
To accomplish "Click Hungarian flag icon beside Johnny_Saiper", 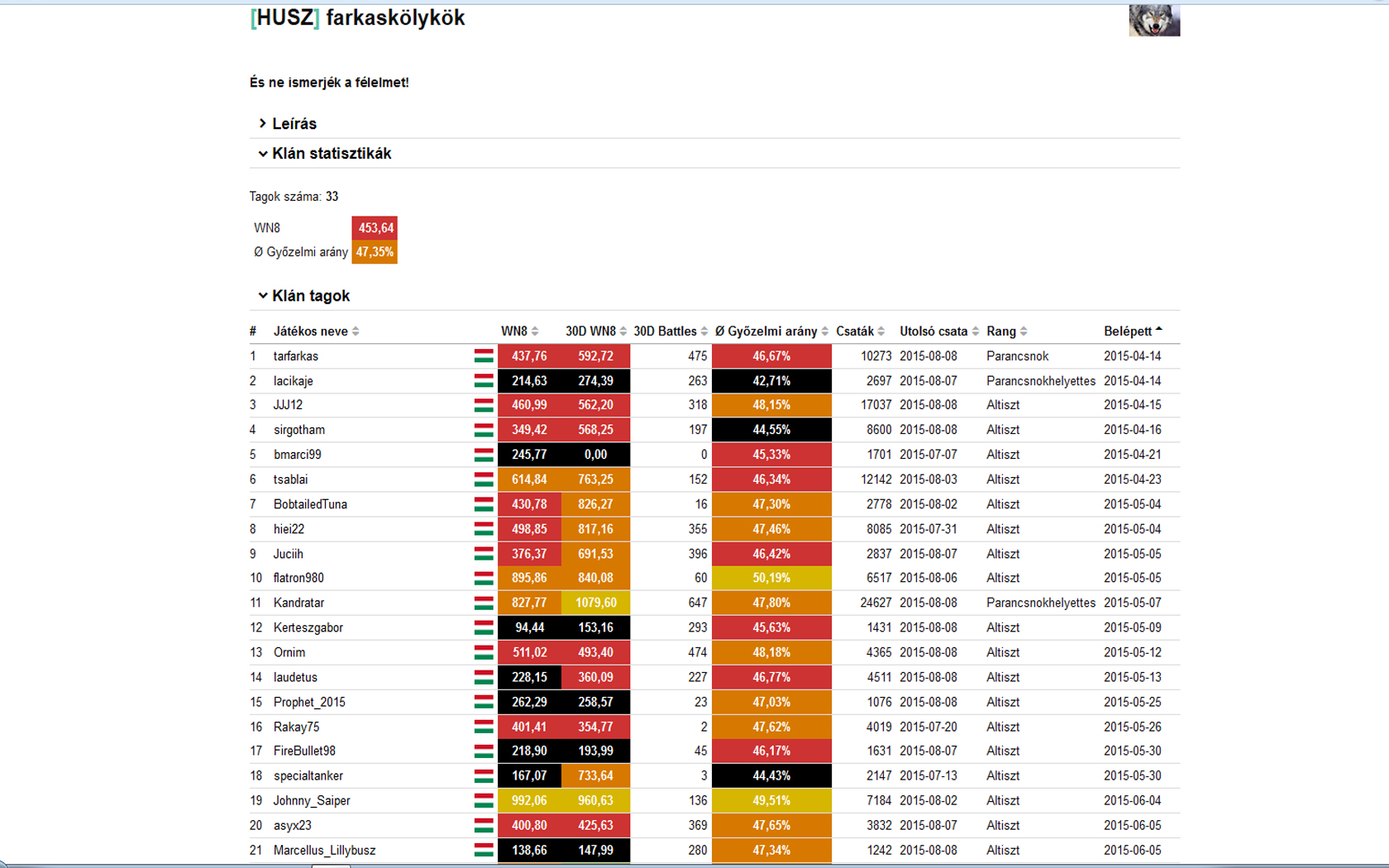I will 484,800.
